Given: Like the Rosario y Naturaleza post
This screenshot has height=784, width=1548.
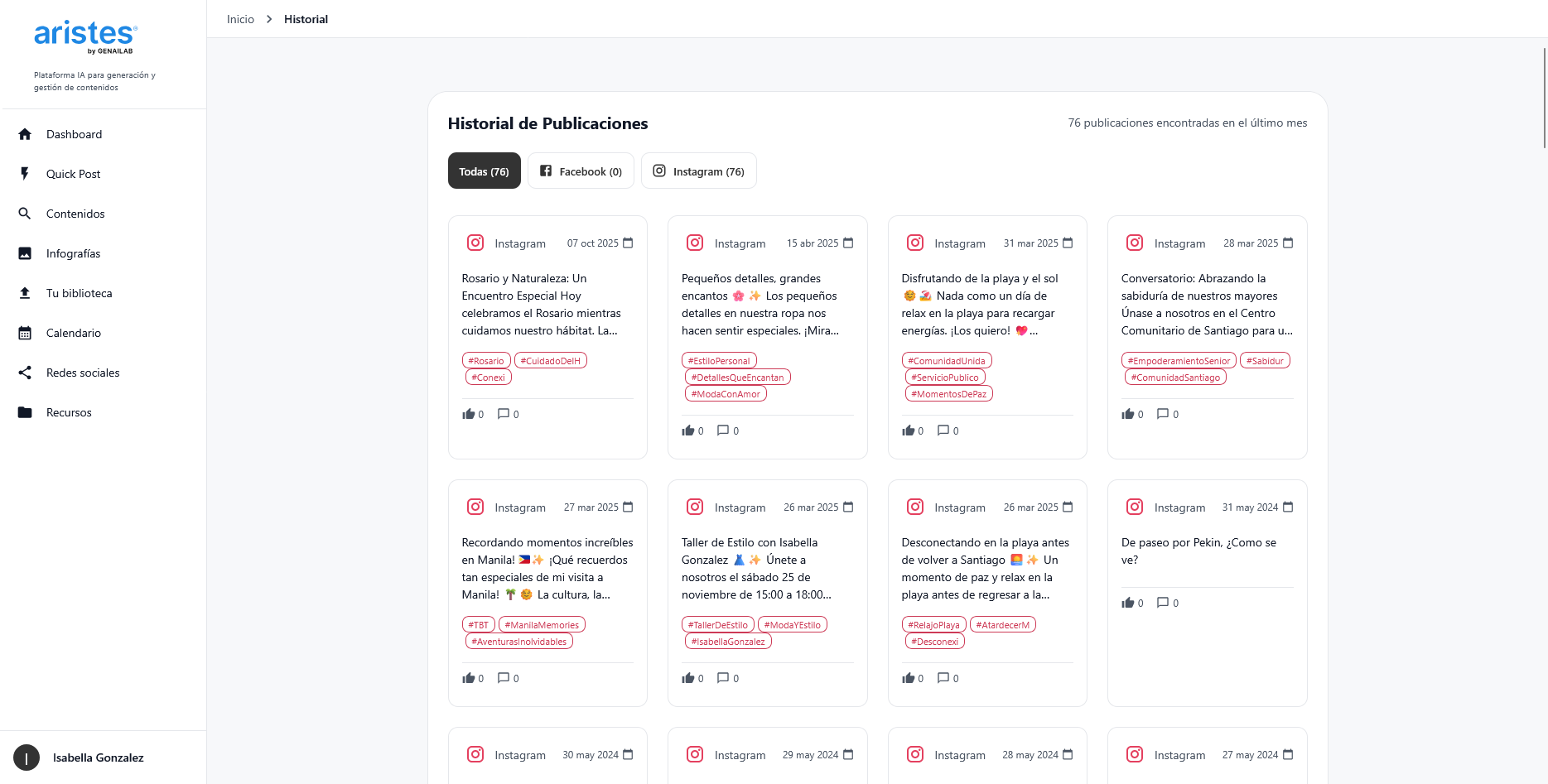Looking at the screenshot, I should tap(469, 414).
